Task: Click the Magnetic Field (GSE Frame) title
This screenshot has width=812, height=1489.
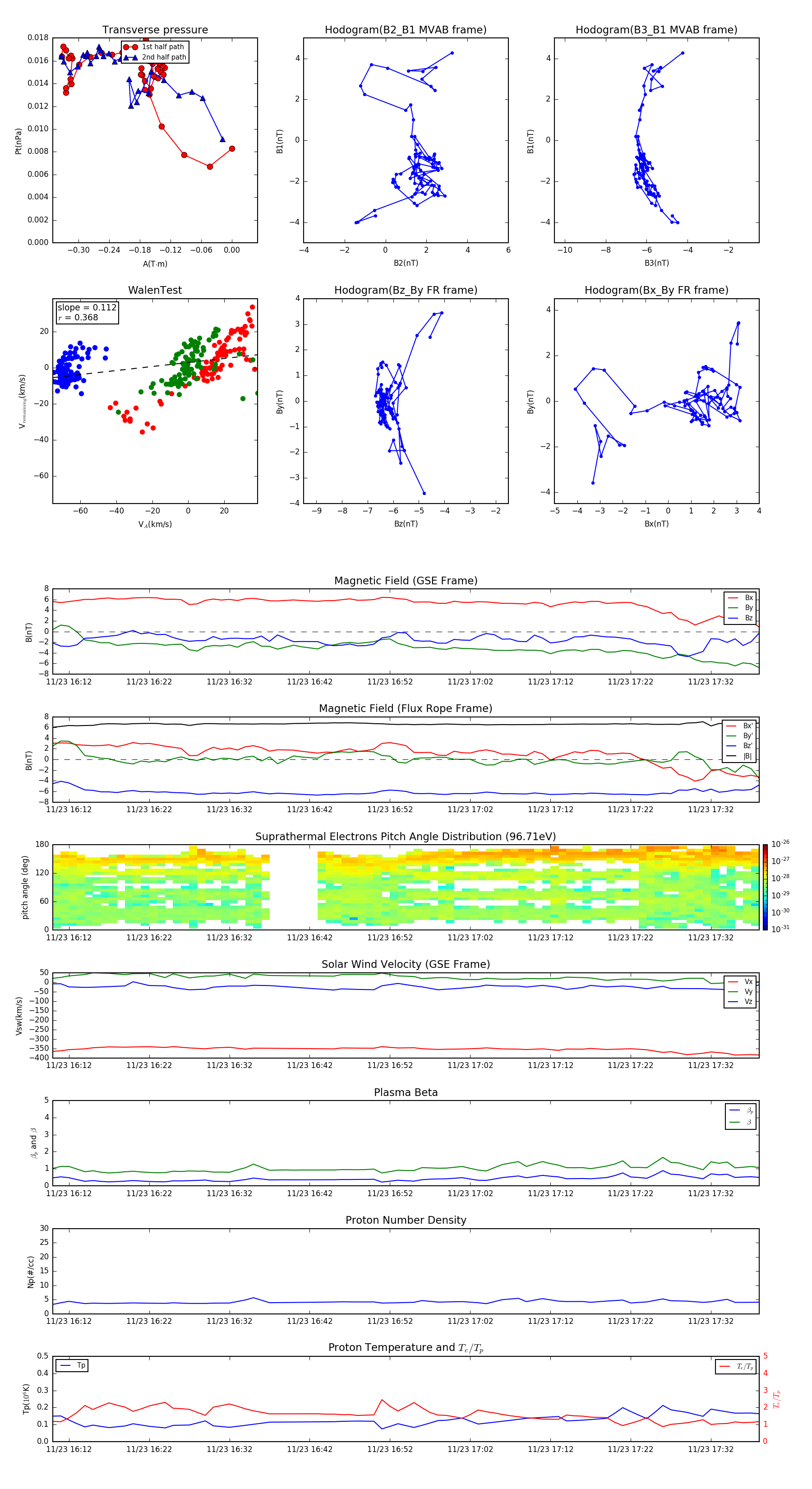Action: (406, 581)
